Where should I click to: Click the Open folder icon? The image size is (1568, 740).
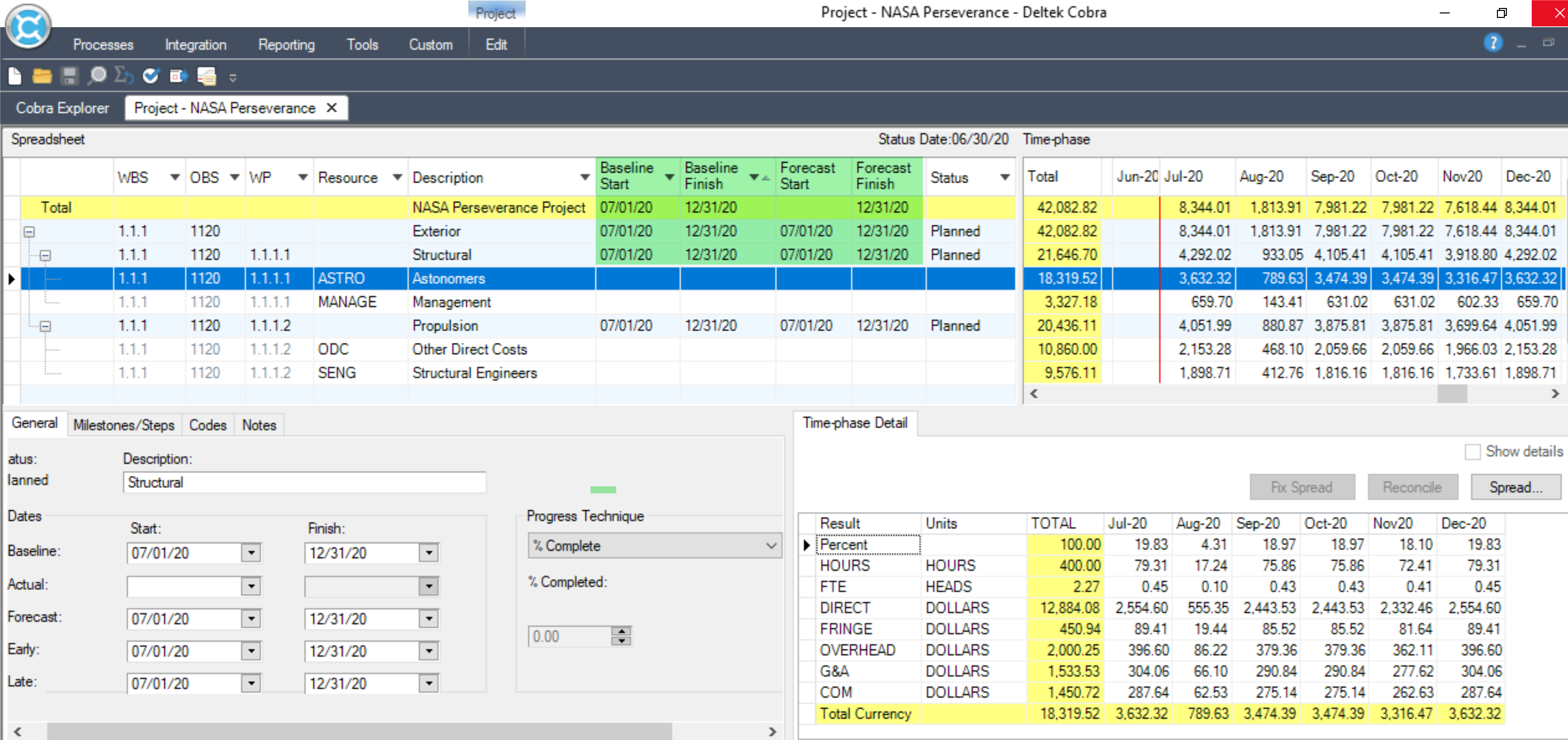42,76
